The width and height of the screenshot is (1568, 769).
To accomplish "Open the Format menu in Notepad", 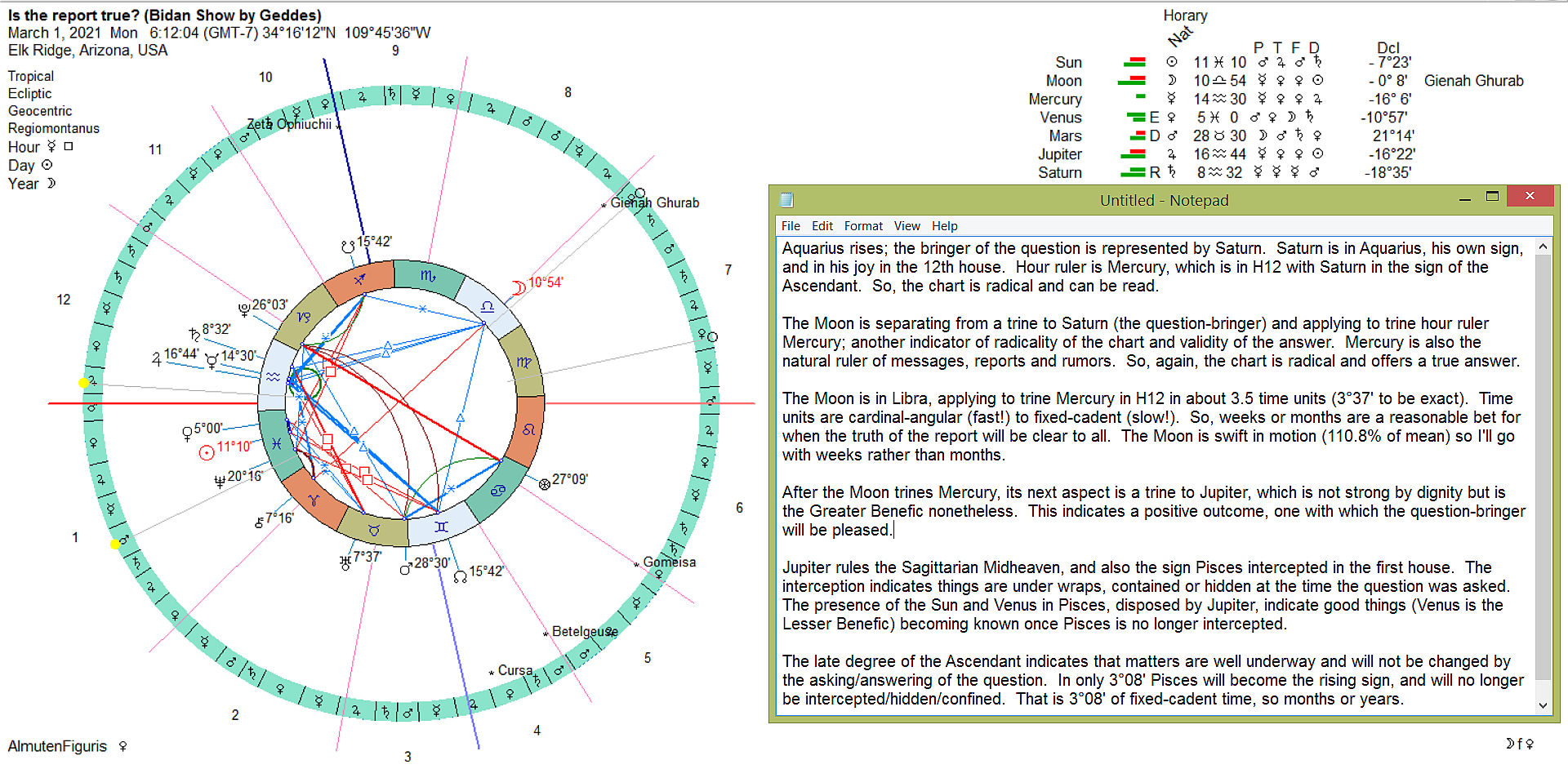I will pyautogui.click(x=863, y=226).
